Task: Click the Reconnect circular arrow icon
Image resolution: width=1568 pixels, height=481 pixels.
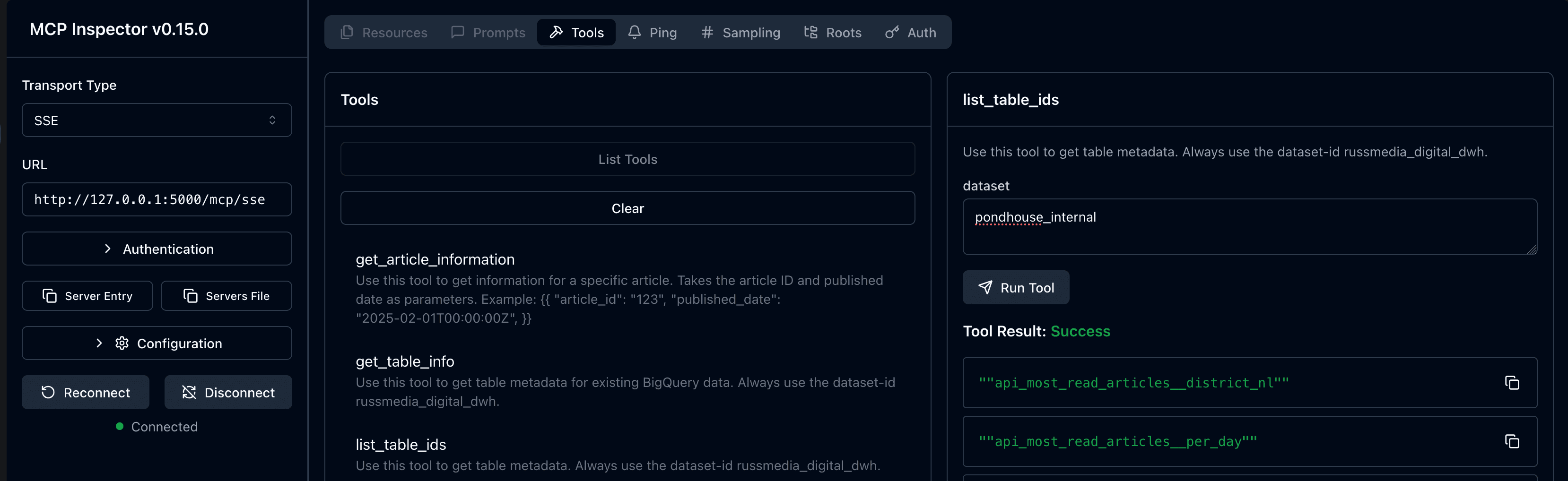Action: coord(47,392)
